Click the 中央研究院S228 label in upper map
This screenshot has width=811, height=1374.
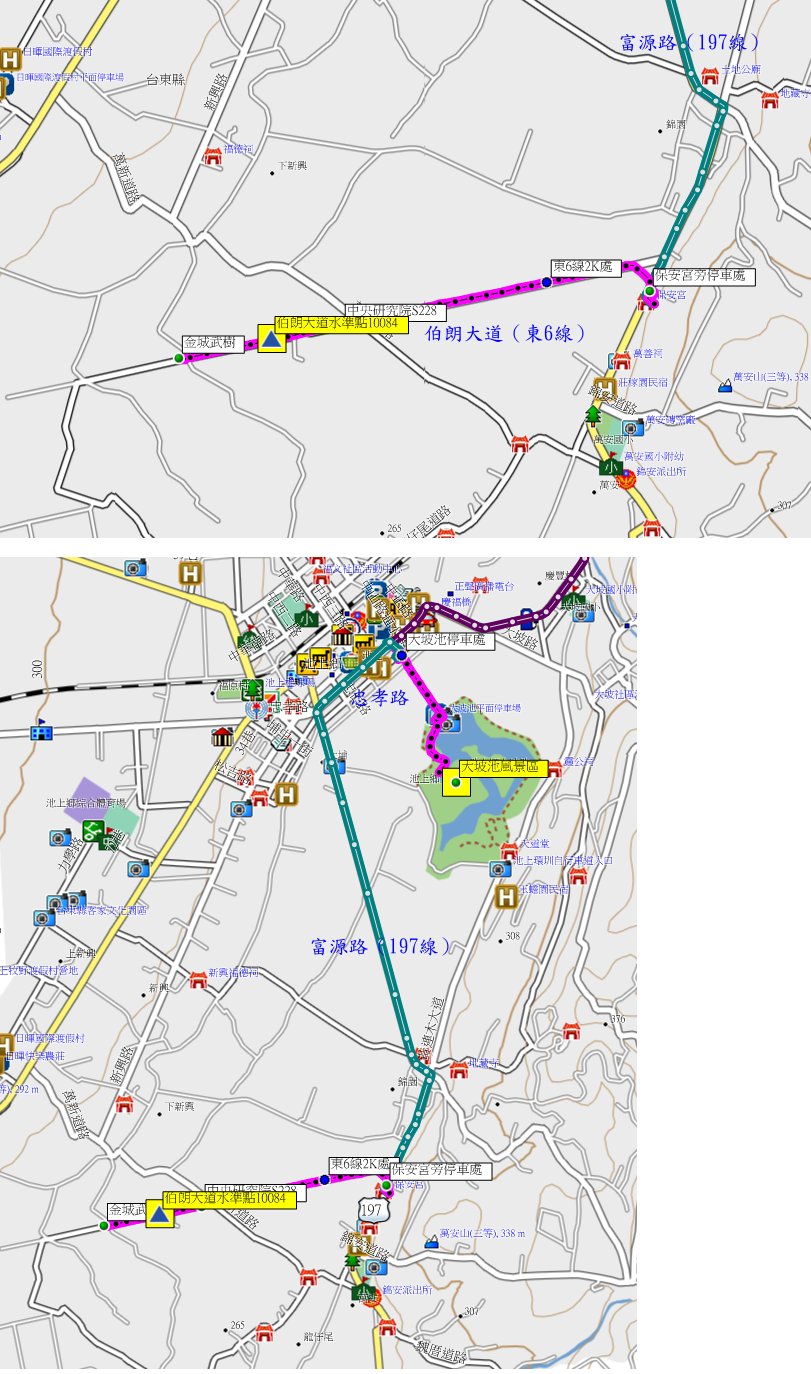tap(392, 311)
